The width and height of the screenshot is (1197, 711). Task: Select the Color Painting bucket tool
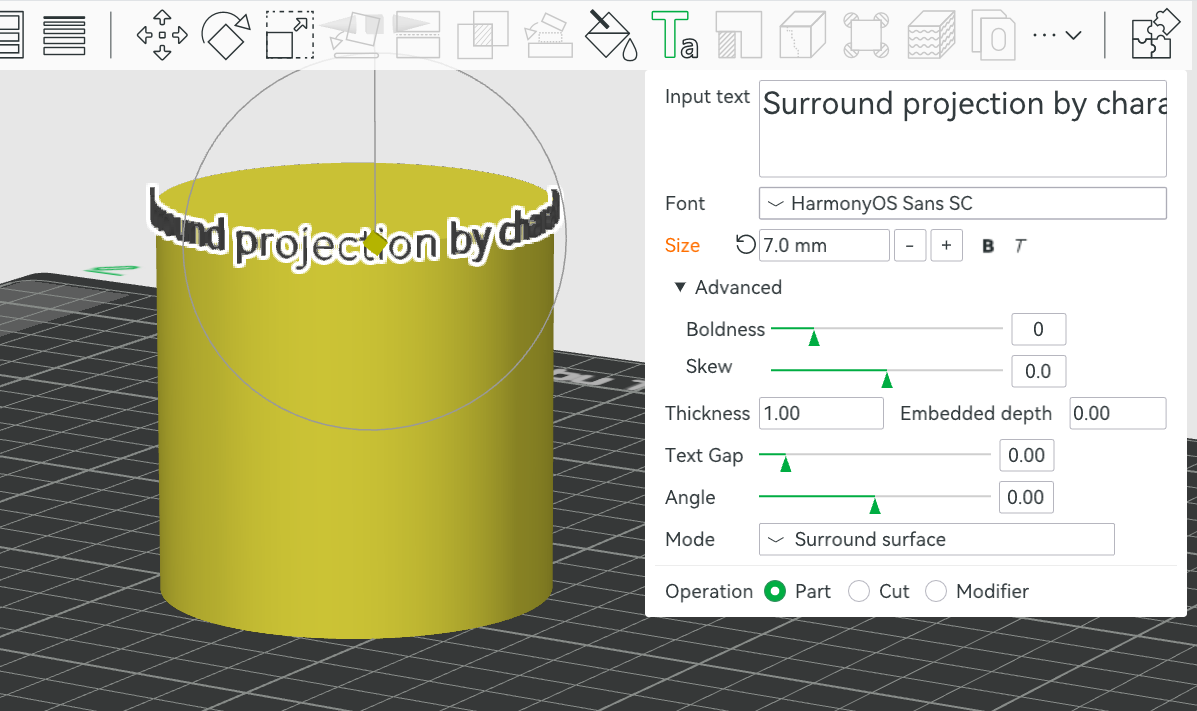click(x=611, y=35)
